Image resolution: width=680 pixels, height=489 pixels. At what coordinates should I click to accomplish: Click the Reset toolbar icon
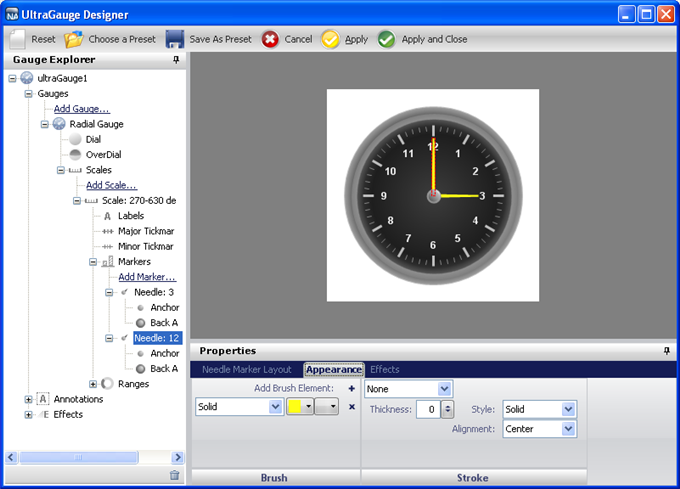18,39
